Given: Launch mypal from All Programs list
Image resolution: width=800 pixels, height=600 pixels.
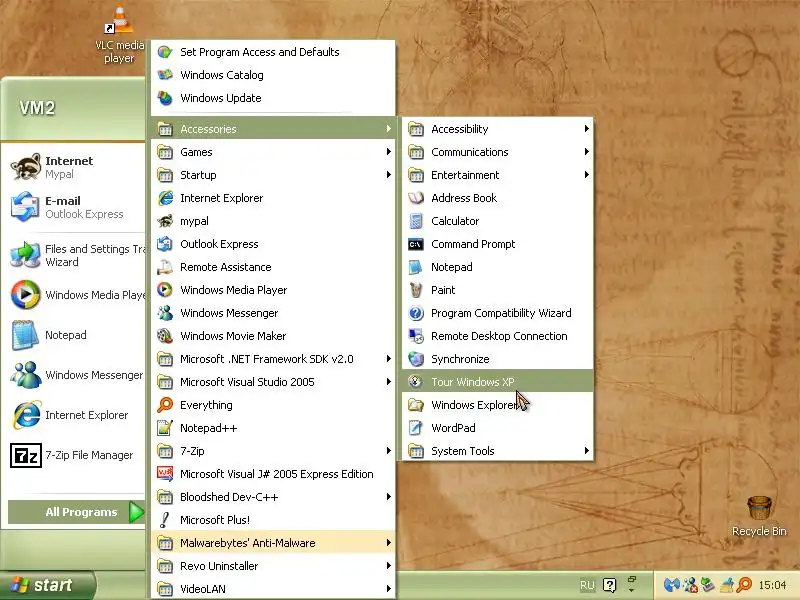Looking at the screenshot, I should [x=273, y=221].
